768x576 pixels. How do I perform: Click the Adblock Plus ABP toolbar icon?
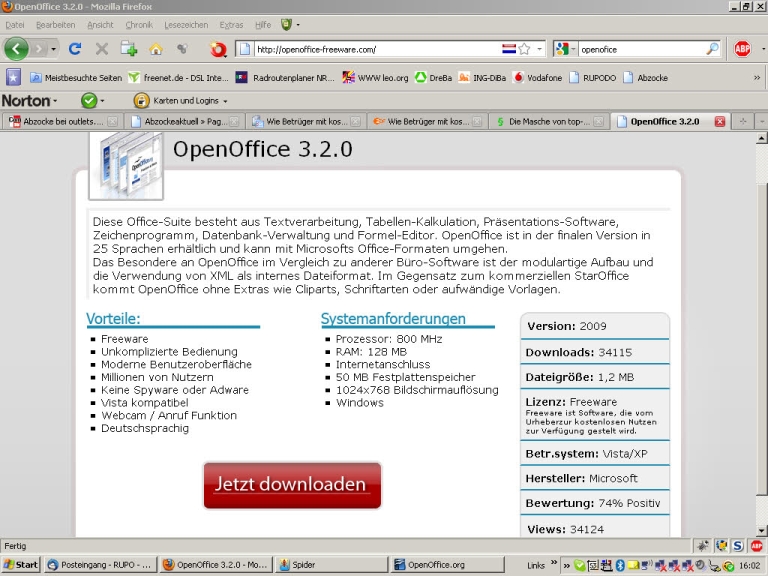tap(742, 48)
